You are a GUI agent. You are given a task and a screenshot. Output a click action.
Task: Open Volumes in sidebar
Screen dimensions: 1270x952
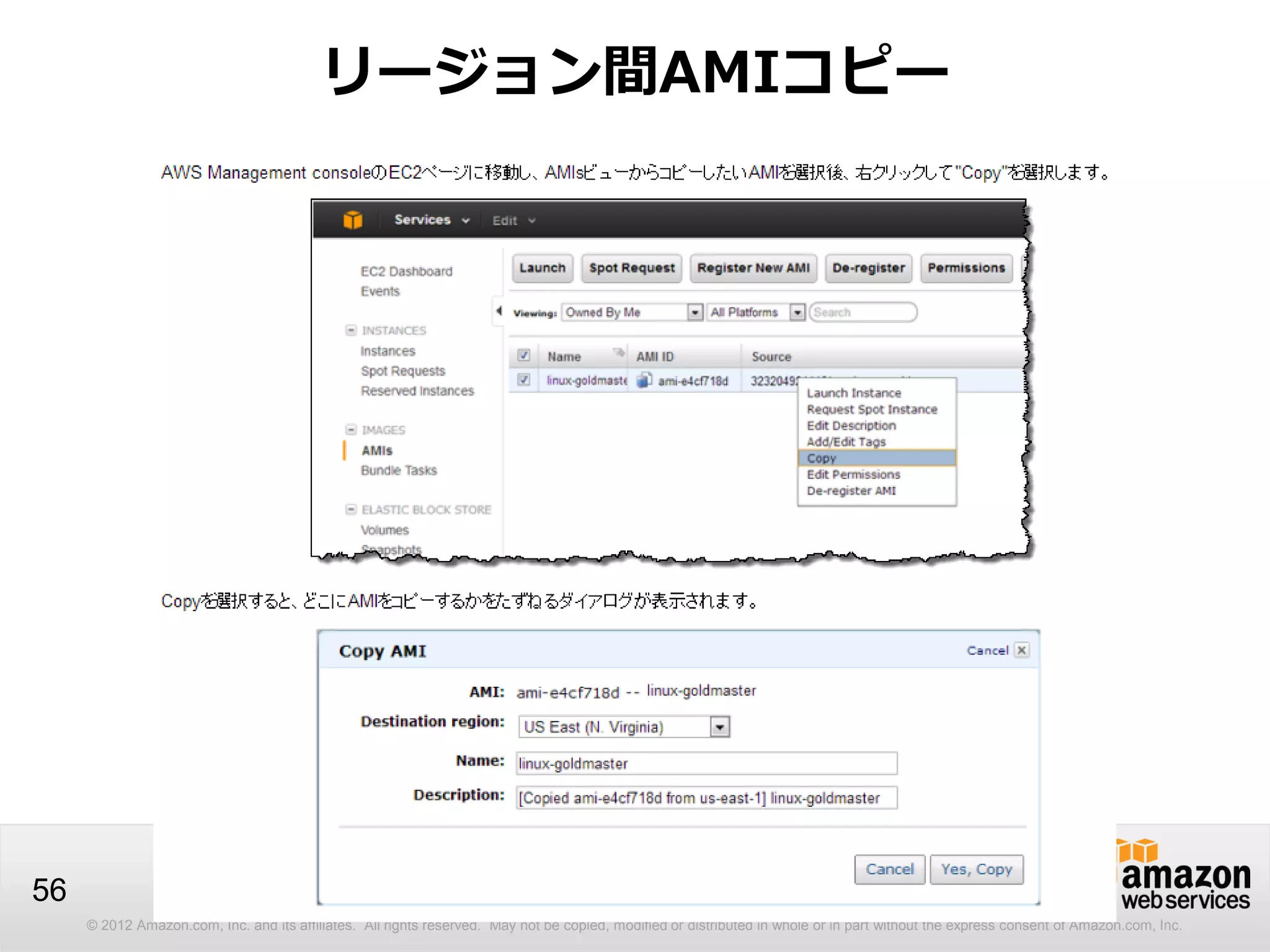[x=385, y=530]
